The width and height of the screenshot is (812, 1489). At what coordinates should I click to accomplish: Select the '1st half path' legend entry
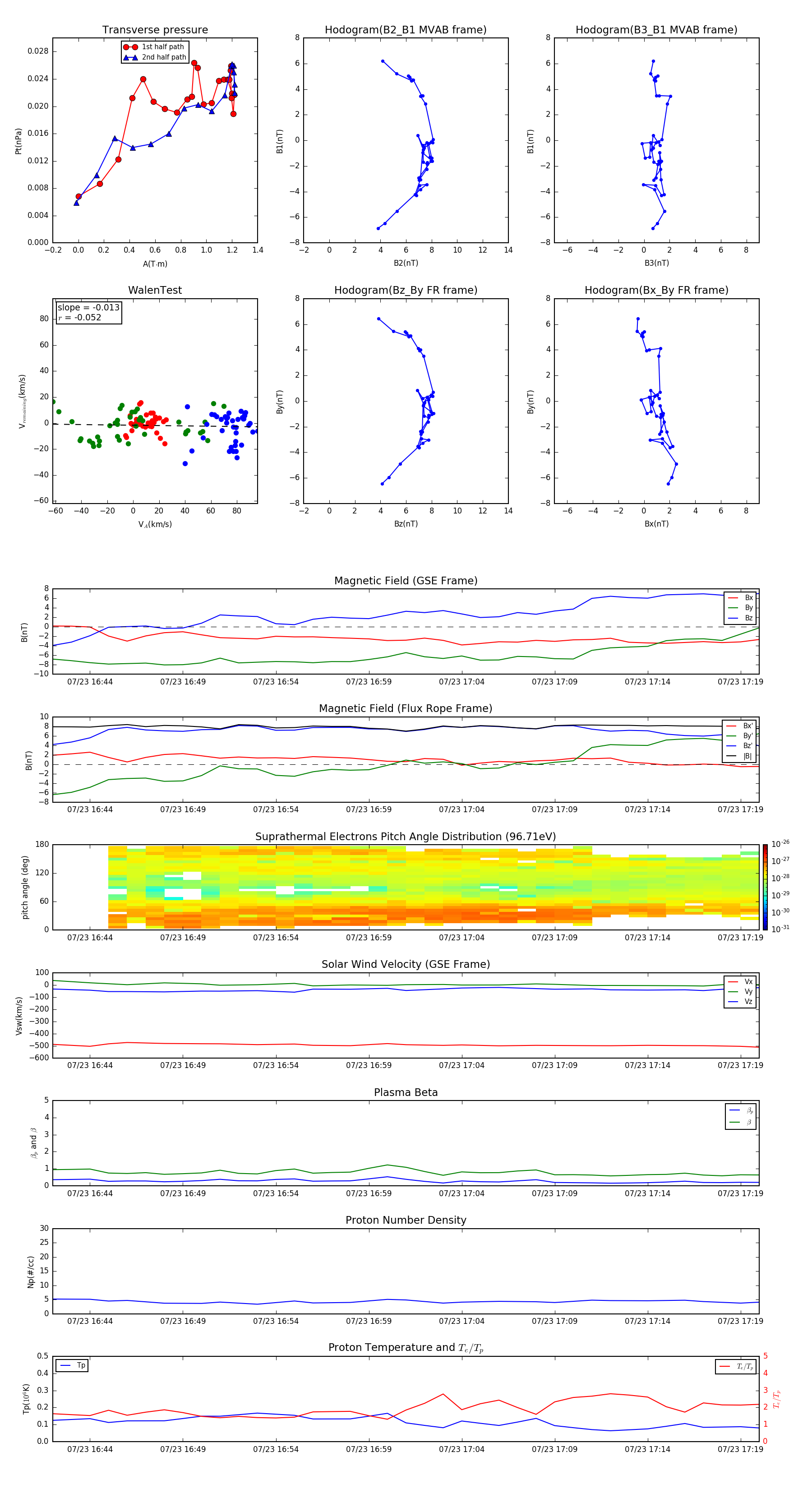[154, 47]
